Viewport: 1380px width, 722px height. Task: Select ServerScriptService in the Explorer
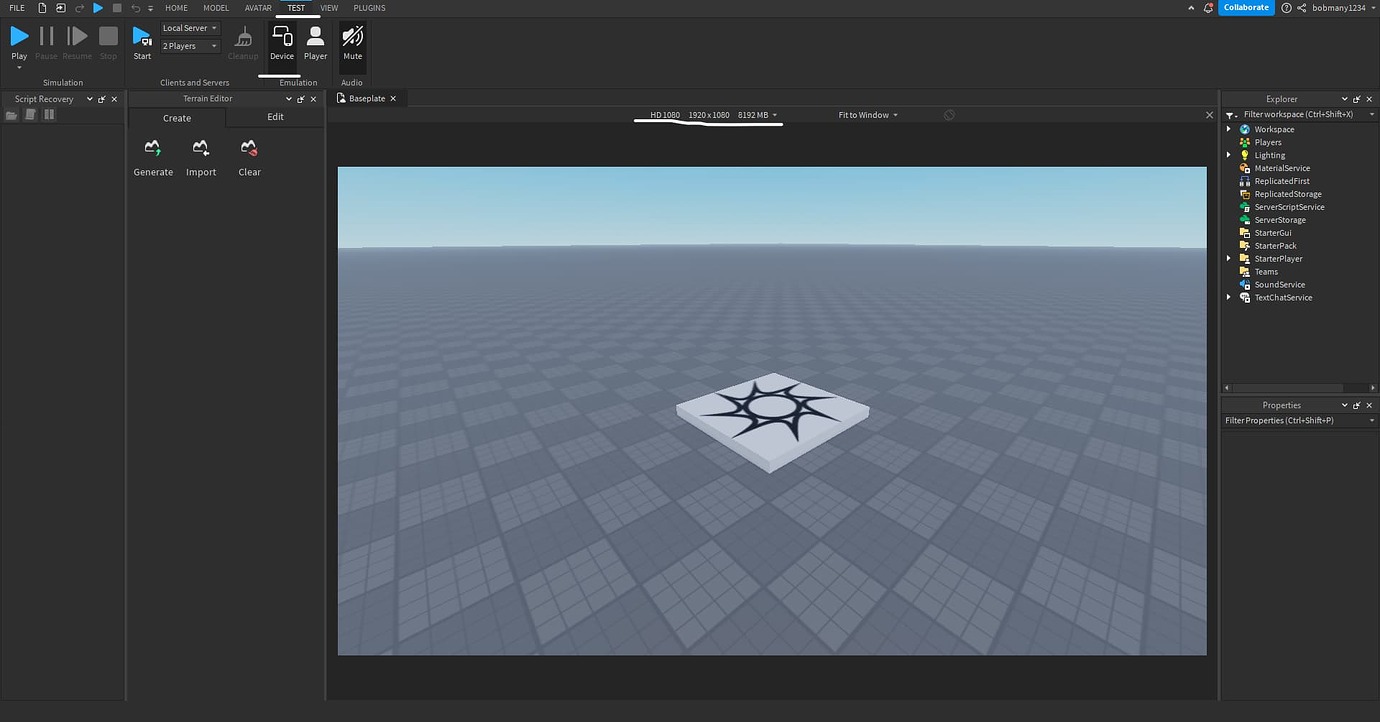(1288, 206)
